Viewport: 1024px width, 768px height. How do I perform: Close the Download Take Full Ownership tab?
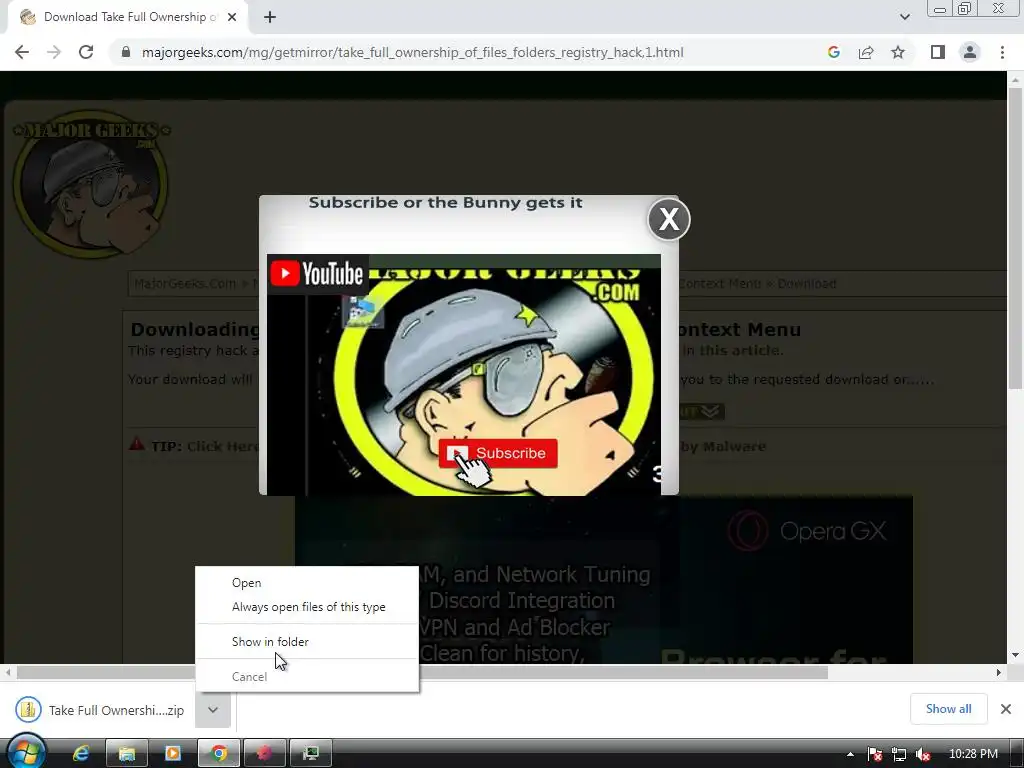232,17
